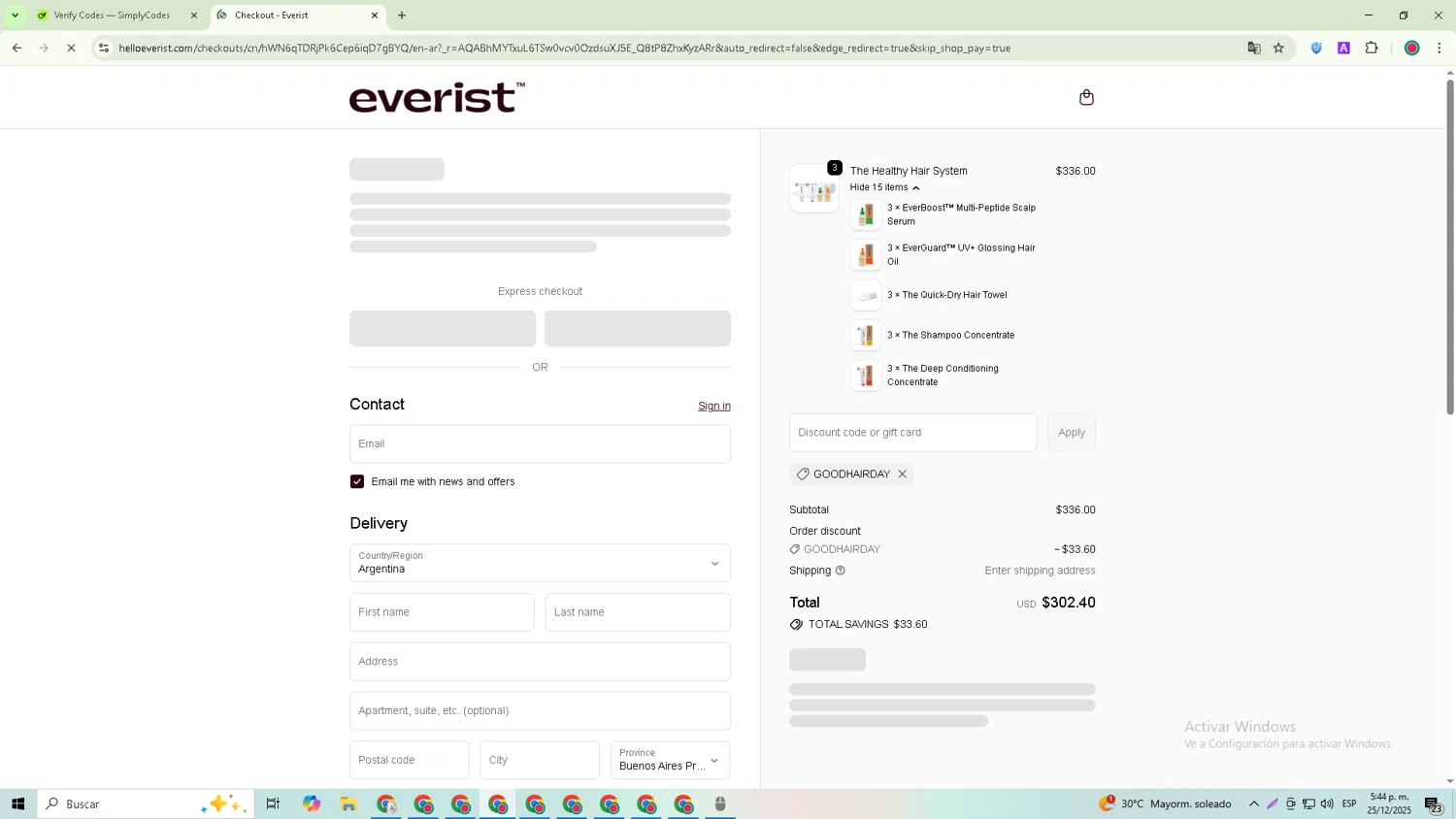Click the translate page icon in address bar

click(1253, 48)
